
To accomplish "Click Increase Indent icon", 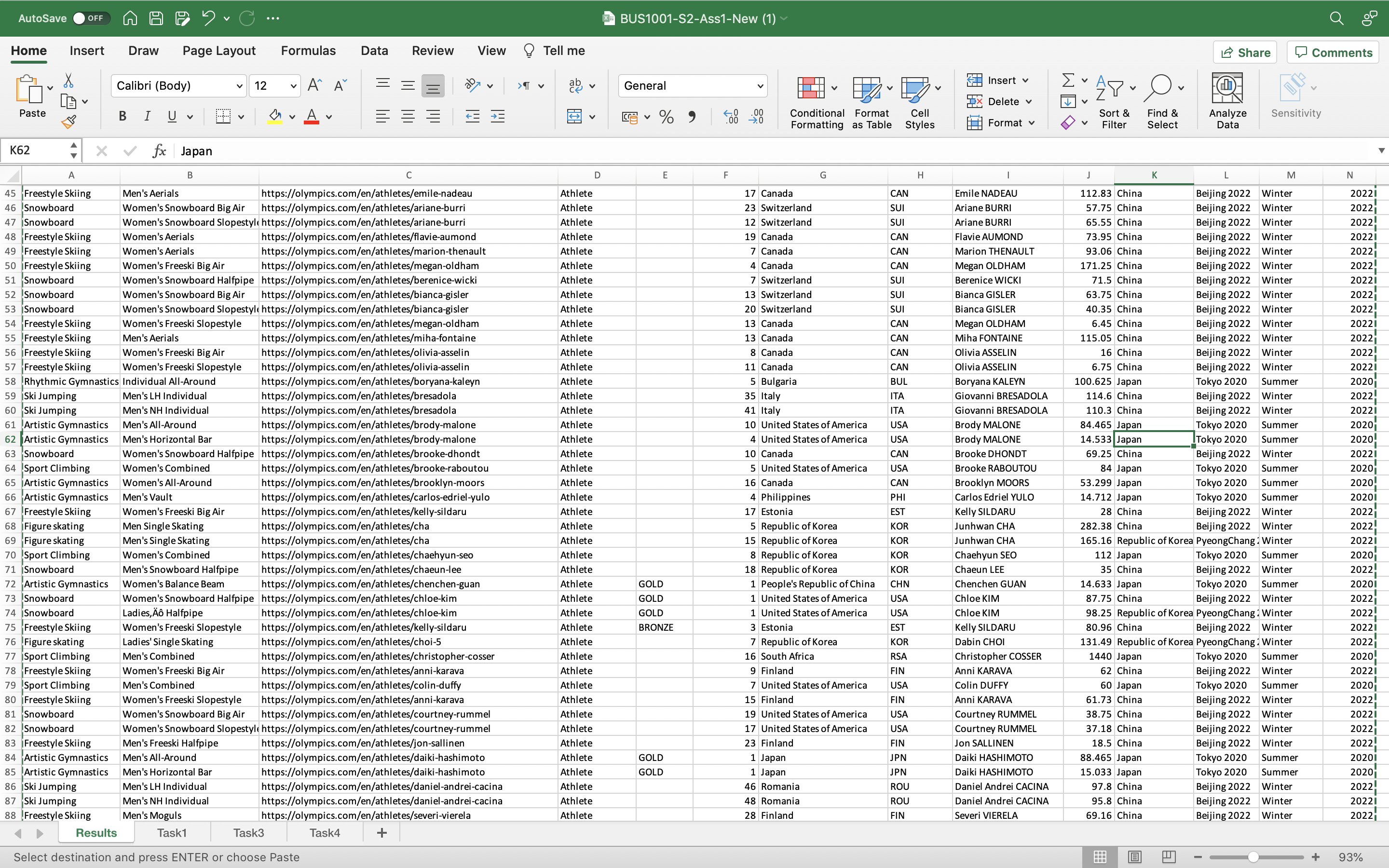I will 498,117.
